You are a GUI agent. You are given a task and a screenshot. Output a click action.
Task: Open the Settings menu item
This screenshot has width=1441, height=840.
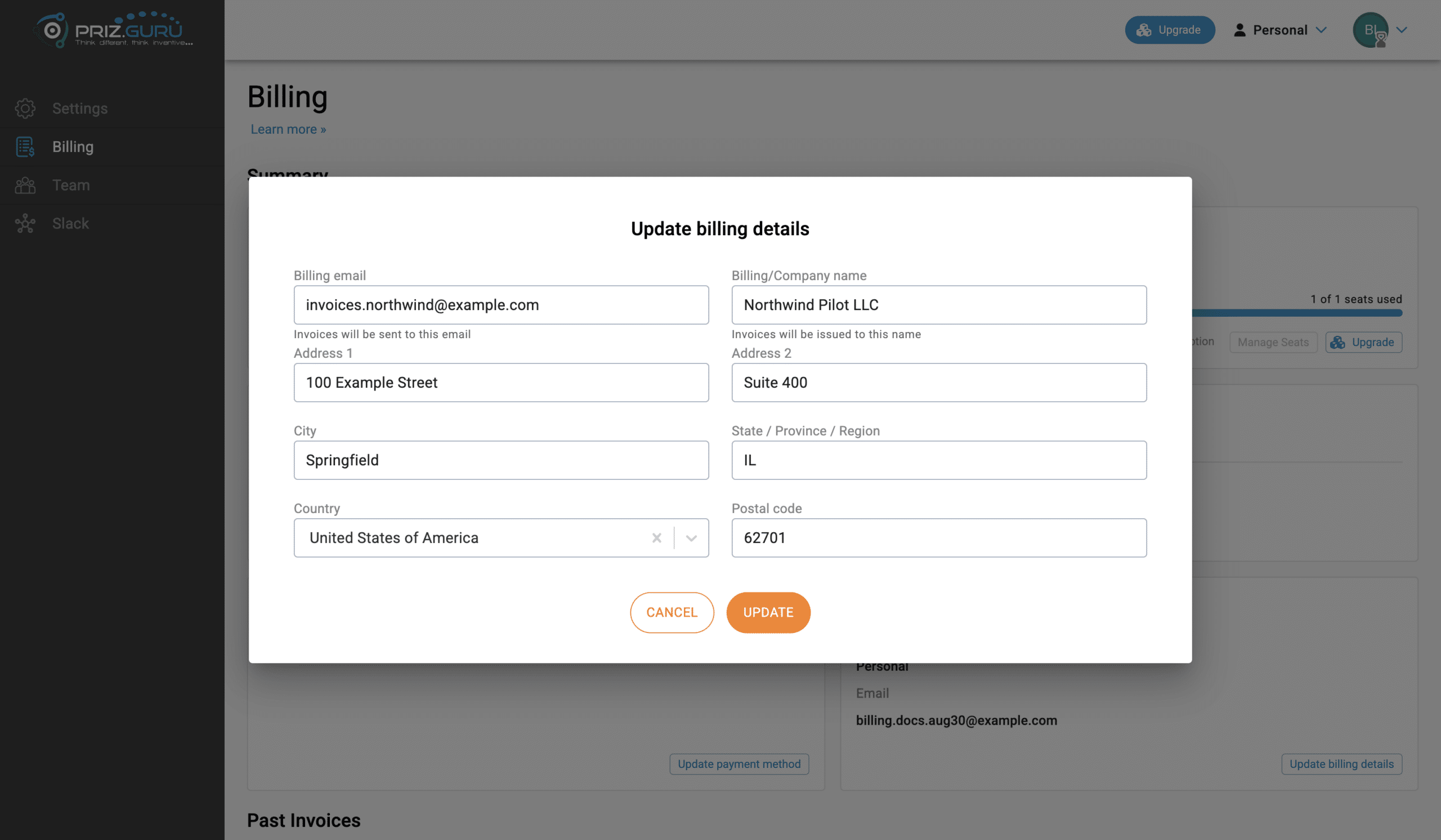[112, 109]
